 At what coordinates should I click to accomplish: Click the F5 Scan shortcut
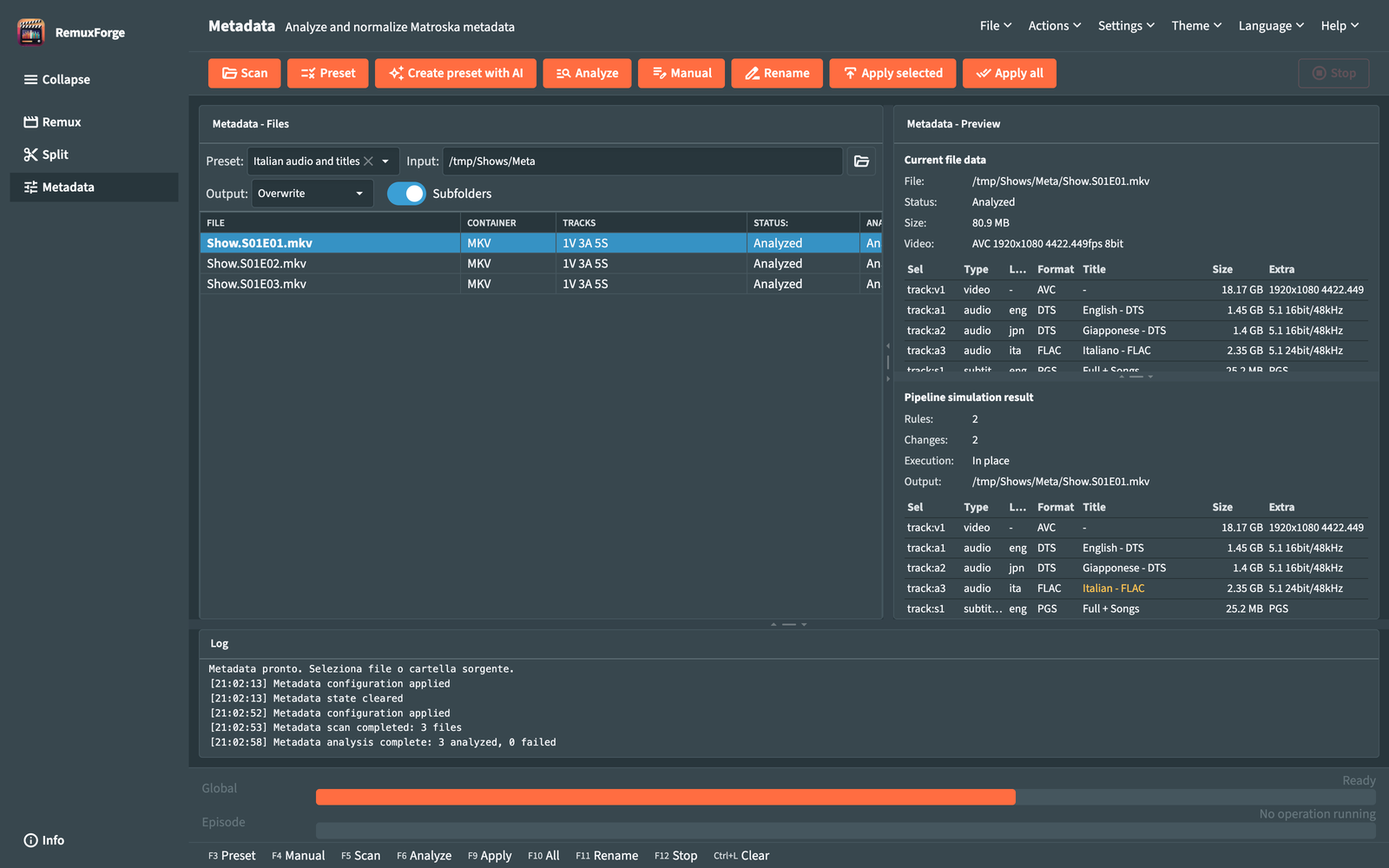360,856
